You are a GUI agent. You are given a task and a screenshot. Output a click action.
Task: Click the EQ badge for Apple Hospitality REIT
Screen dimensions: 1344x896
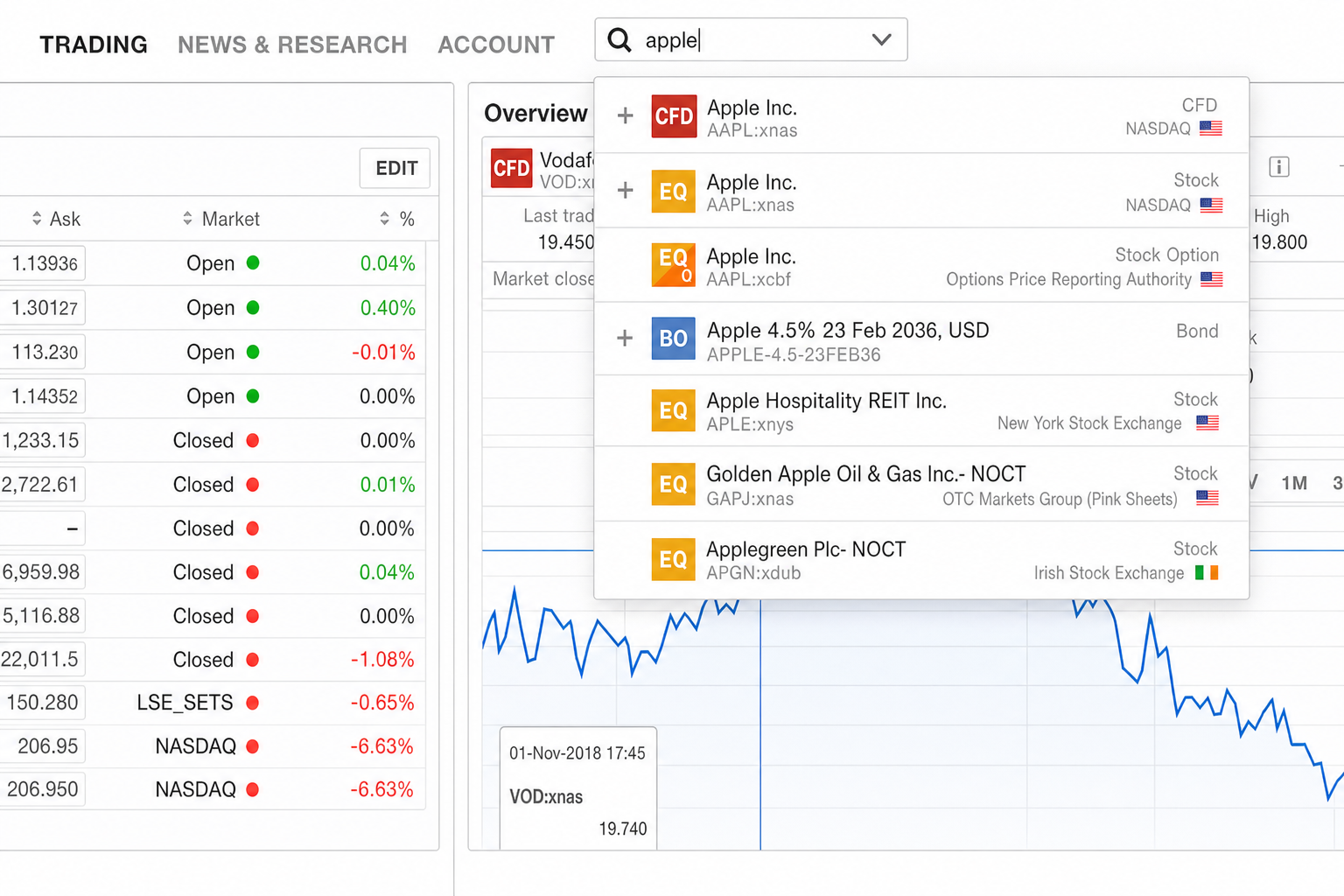click(x=674, y=410)
